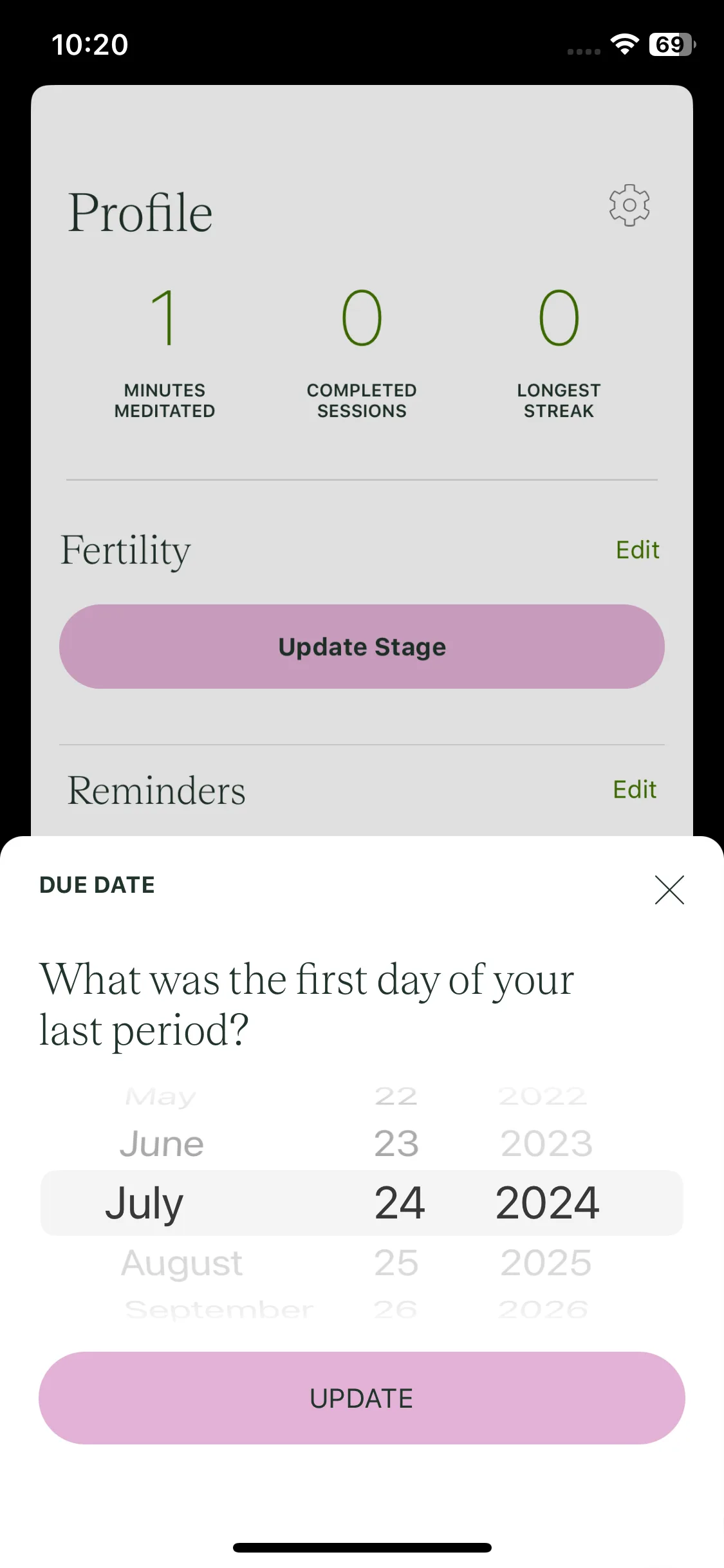Pick year 2025 in the wheel

point(546,1262)
